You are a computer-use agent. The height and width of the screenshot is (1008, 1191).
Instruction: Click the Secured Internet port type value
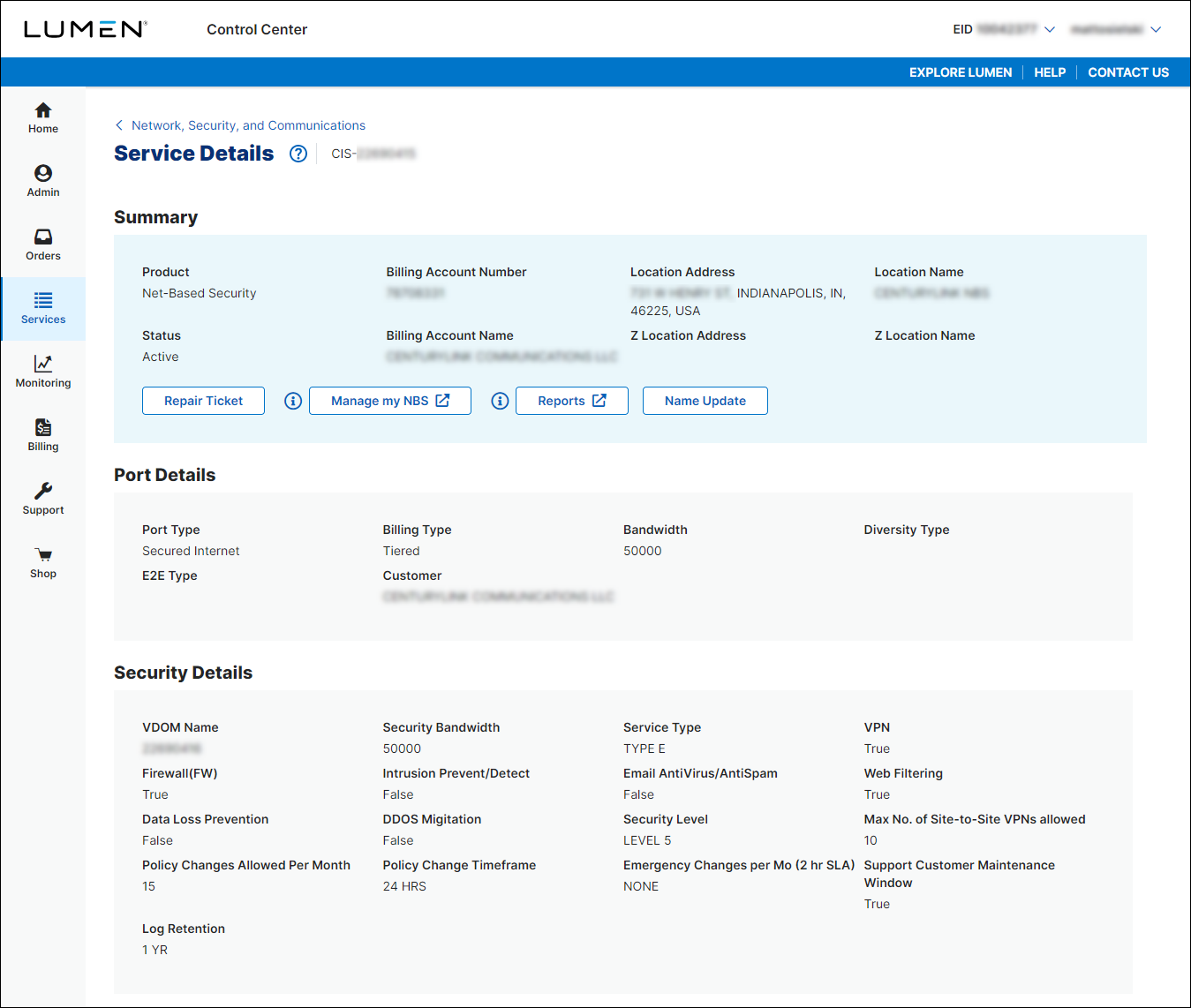coord(191,551)
